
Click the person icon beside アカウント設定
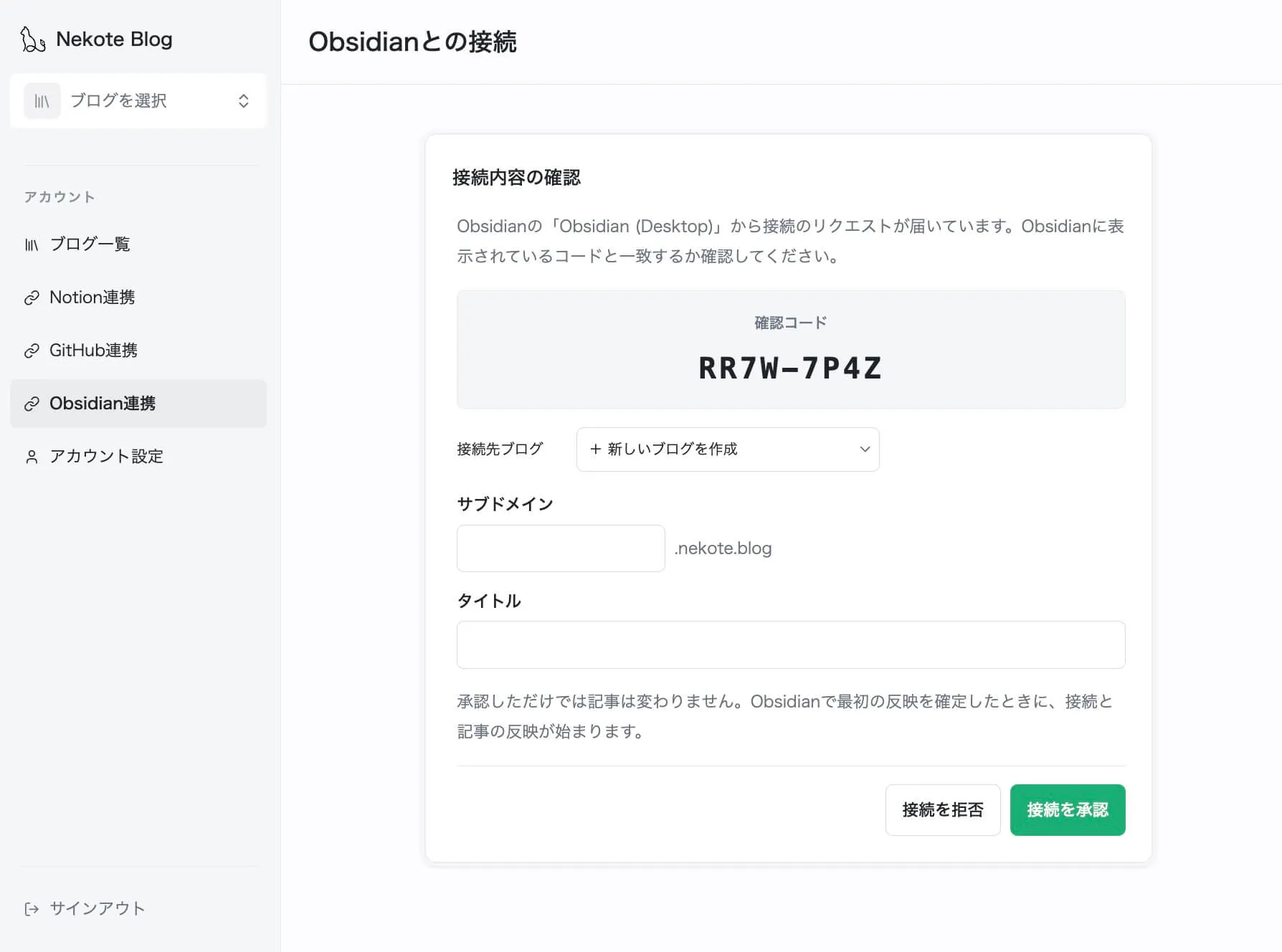click(32, 457)
